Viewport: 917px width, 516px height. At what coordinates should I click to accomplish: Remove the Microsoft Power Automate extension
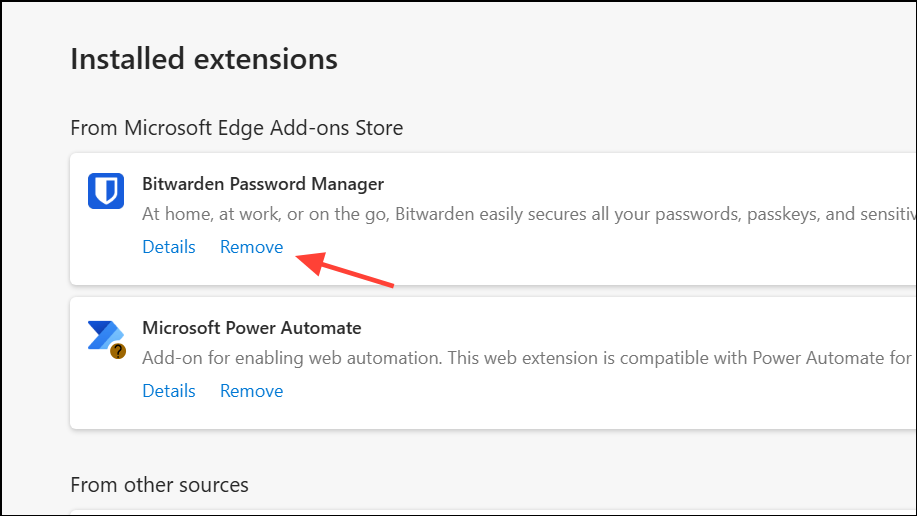point(251,391)
